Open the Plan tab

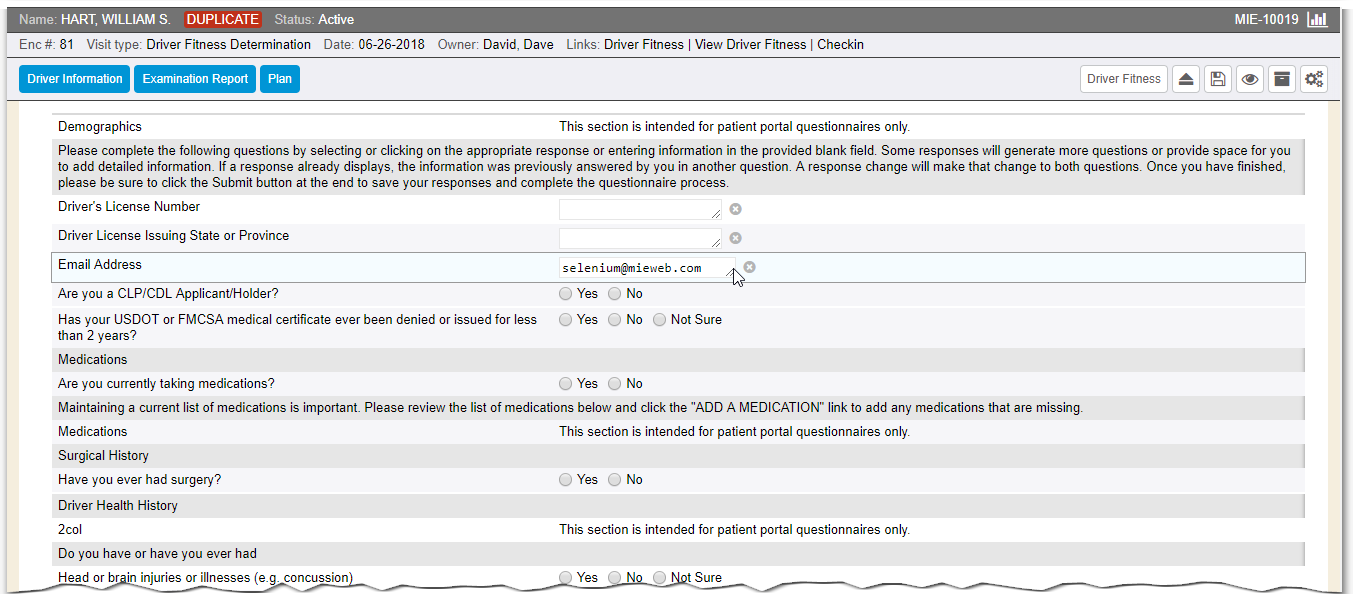coord(280,79)
